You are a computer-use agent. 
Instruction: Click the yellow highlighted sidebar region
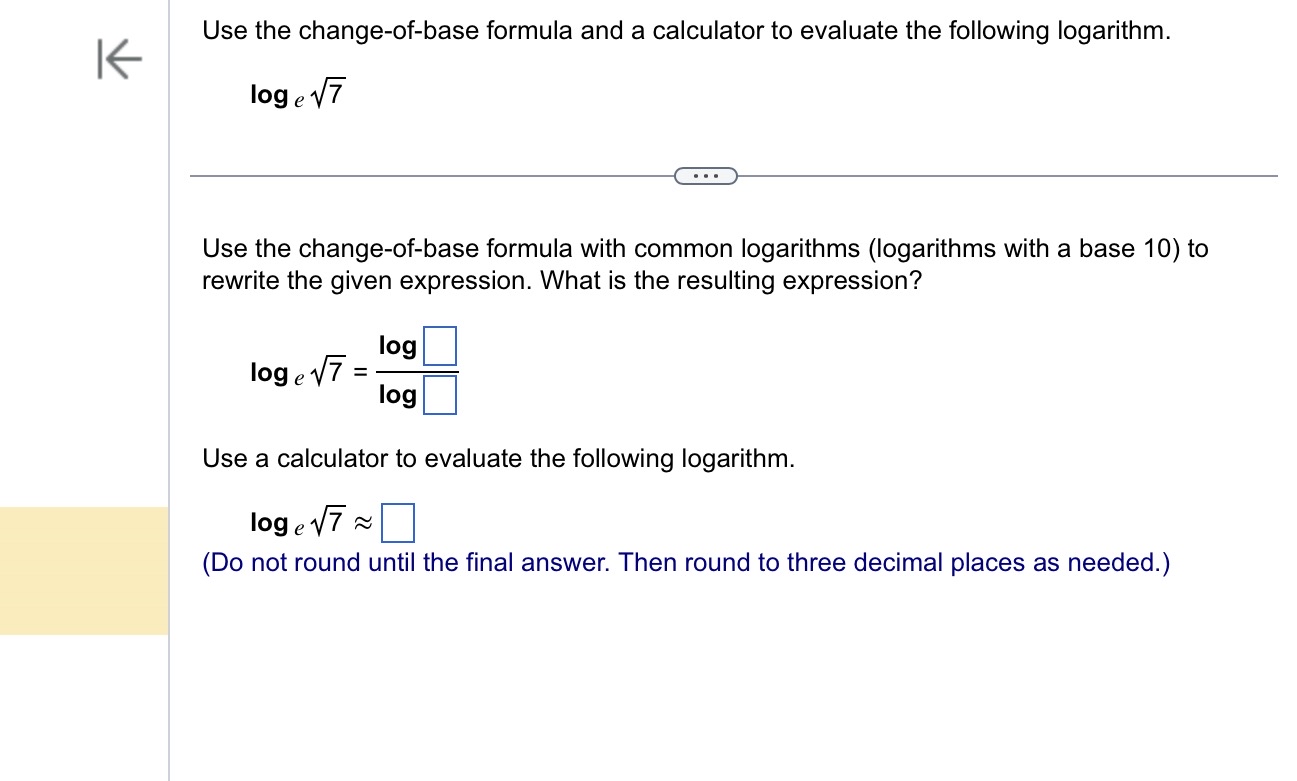84,570
